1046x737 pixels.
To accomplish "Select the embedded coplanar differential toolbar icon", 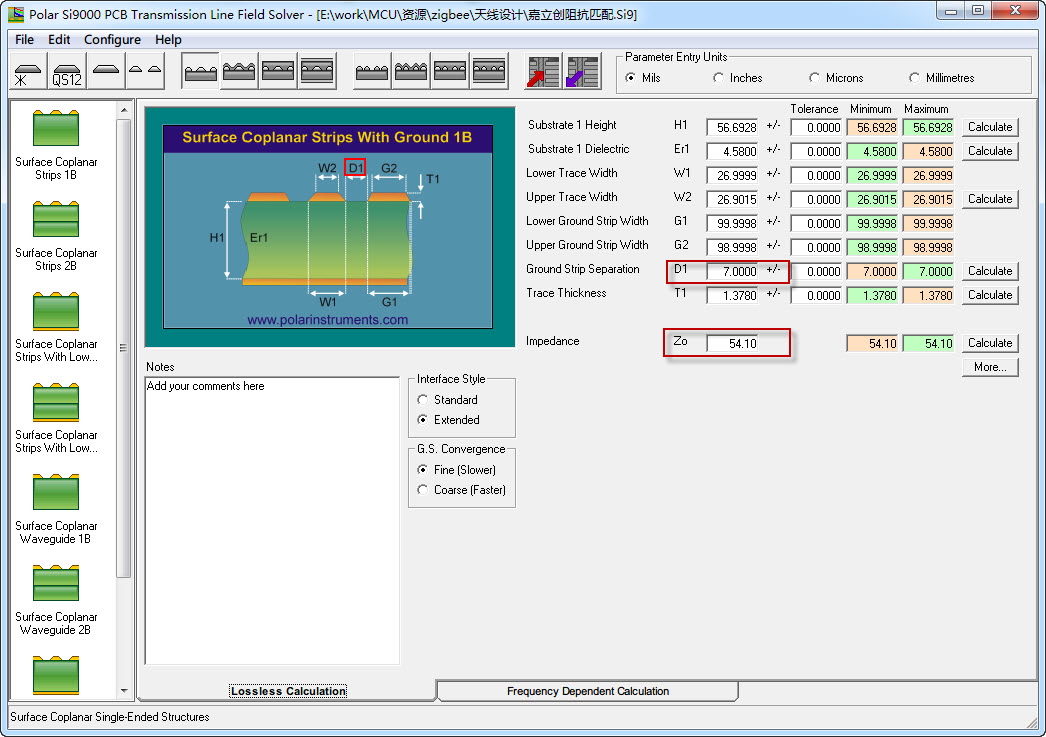I will point(450,71).
